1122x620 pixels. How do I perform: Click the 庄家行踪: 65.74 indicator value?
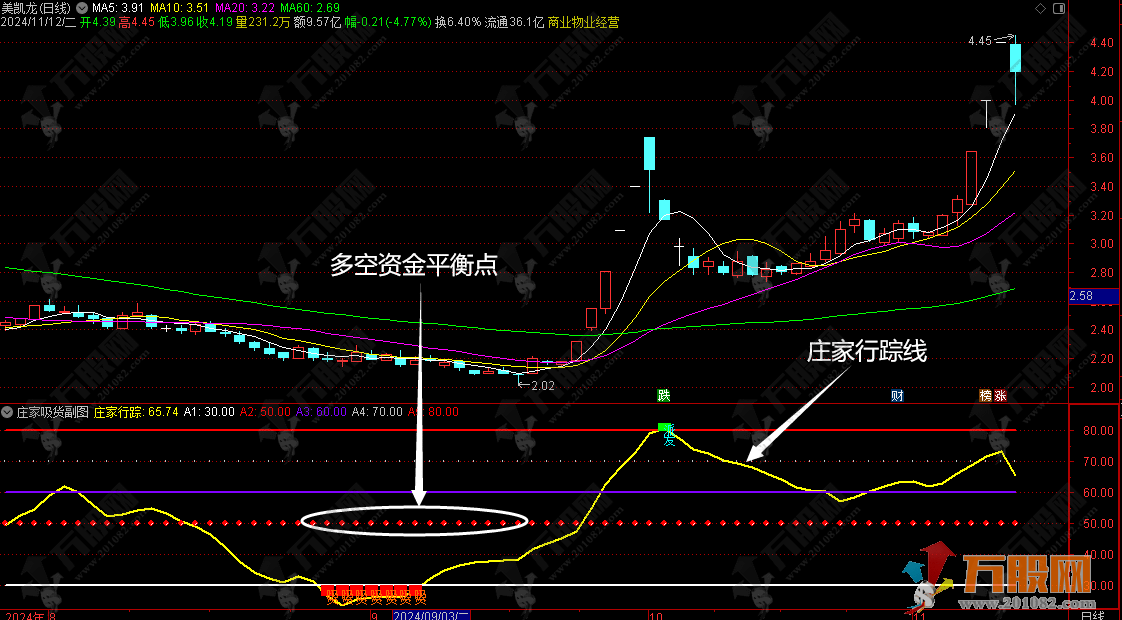pyautogui.click(x=136, y=412)
